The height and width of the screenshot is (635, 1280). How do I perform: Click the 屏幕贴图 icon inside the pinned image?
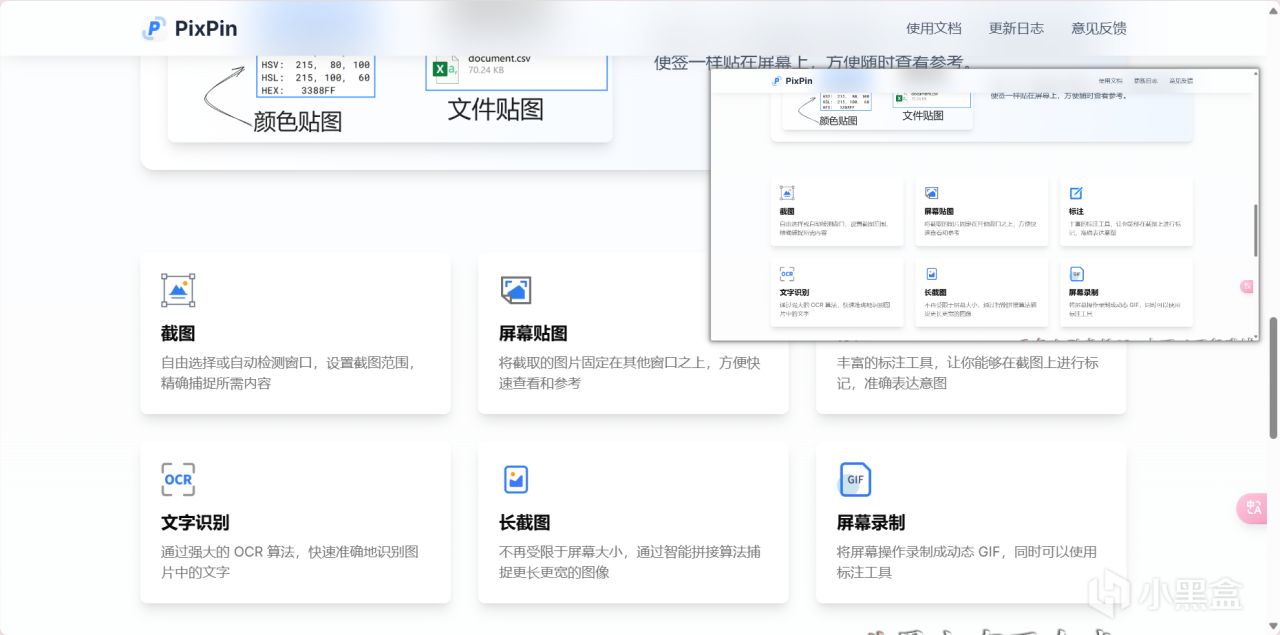tap(931, 193)
